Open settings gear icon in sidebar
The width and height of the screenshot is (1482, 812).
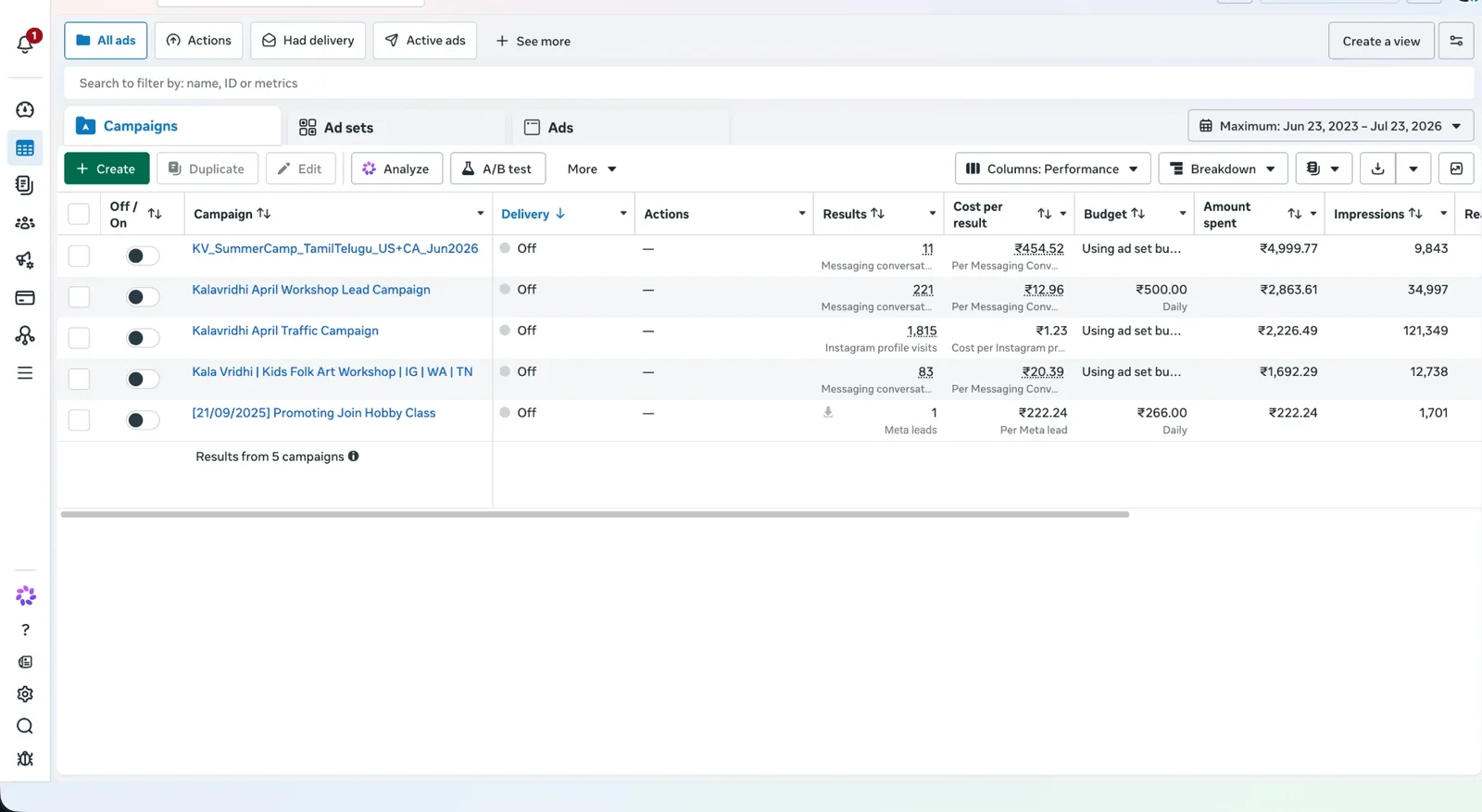[x=25, y=694]
